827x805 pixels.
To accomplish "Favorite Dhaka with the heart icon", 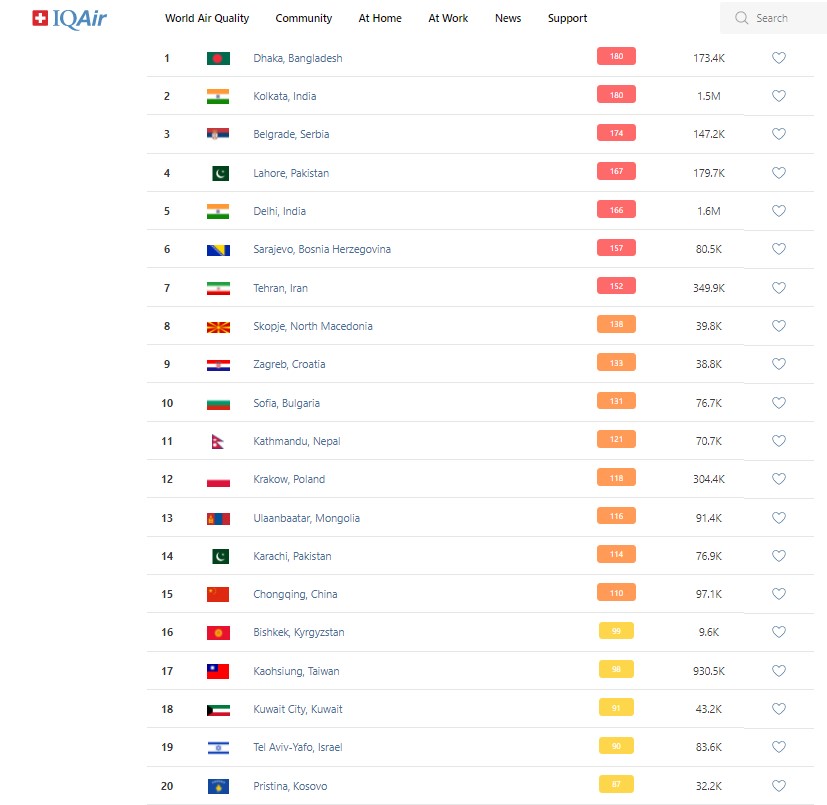I will (779, 58).
